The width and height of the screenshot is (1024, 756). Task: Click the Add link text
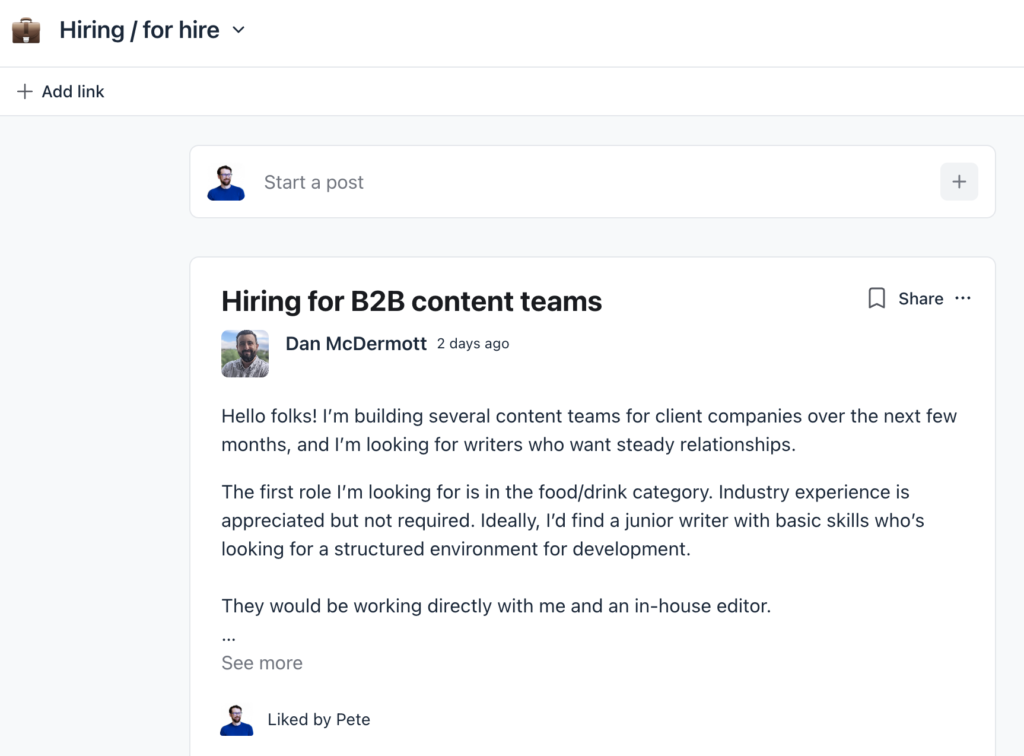pos(73,91)
